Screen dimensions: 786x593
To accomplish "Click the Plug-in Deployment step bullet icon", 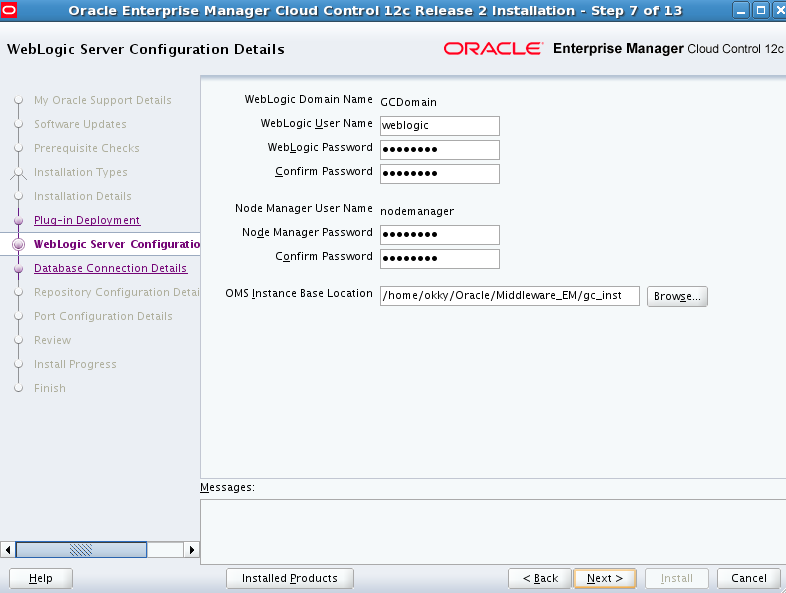I will 19,221.
